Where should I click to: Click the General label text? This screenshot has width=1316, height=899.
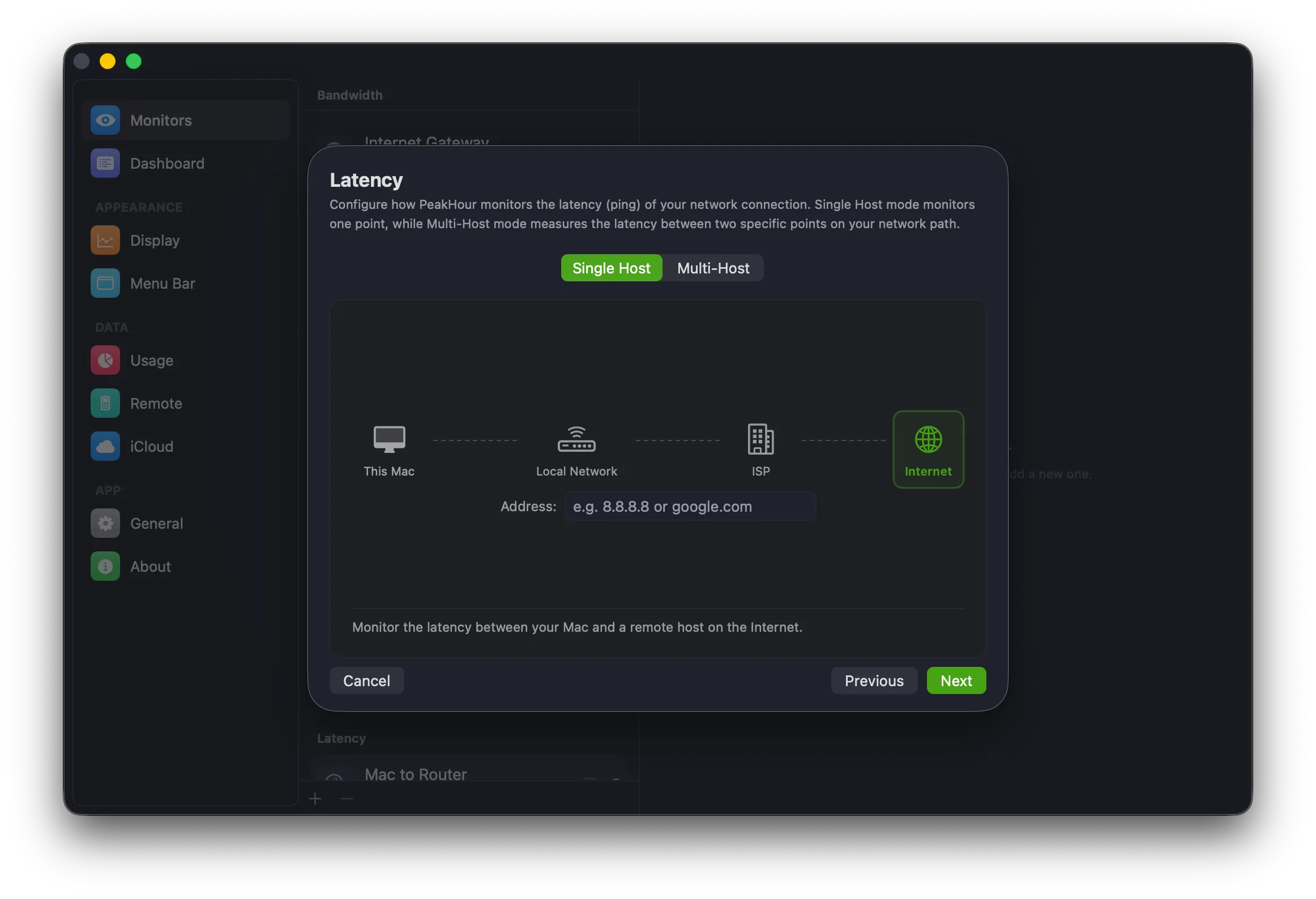157,523
